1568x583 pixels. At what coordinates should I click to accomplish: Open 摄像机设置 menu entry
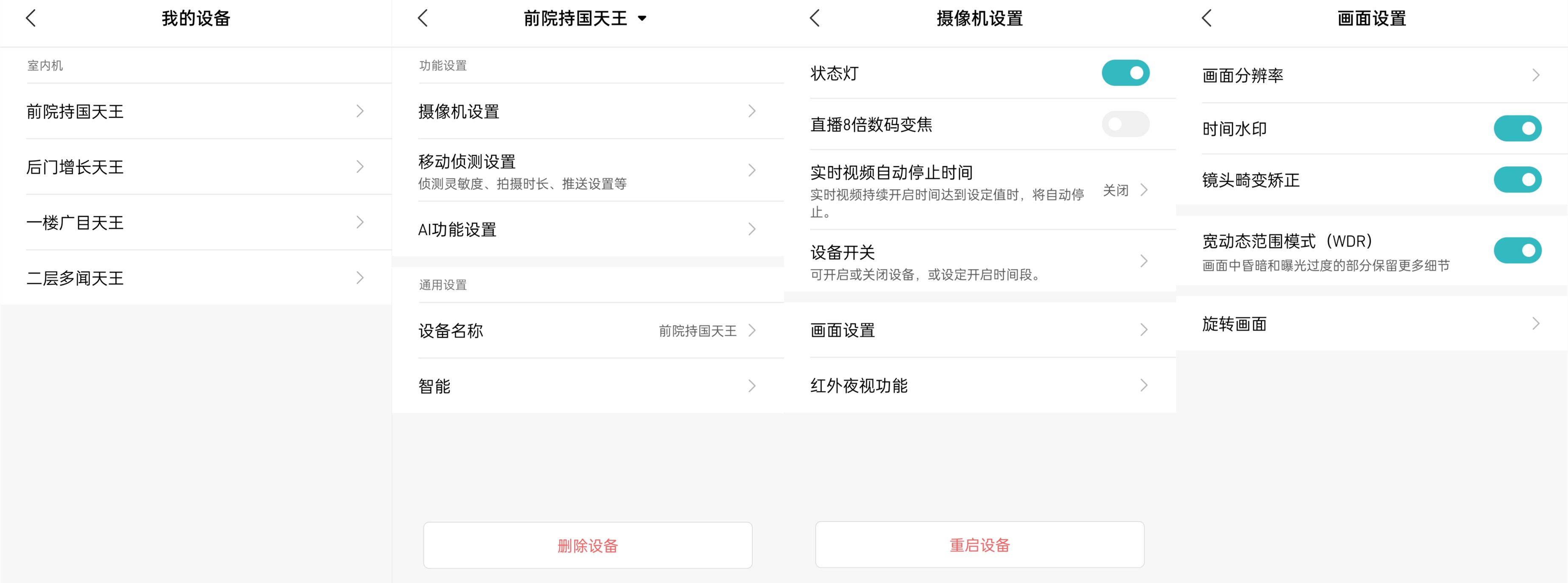click(x=588, y=111)
